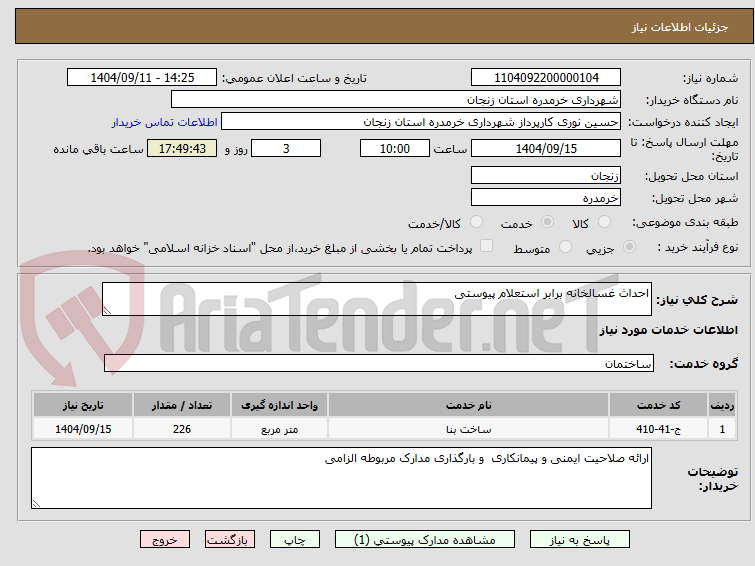Click the بازگشت back button
Viewport: 755px width, 566px height.
(x=230, y=540)
